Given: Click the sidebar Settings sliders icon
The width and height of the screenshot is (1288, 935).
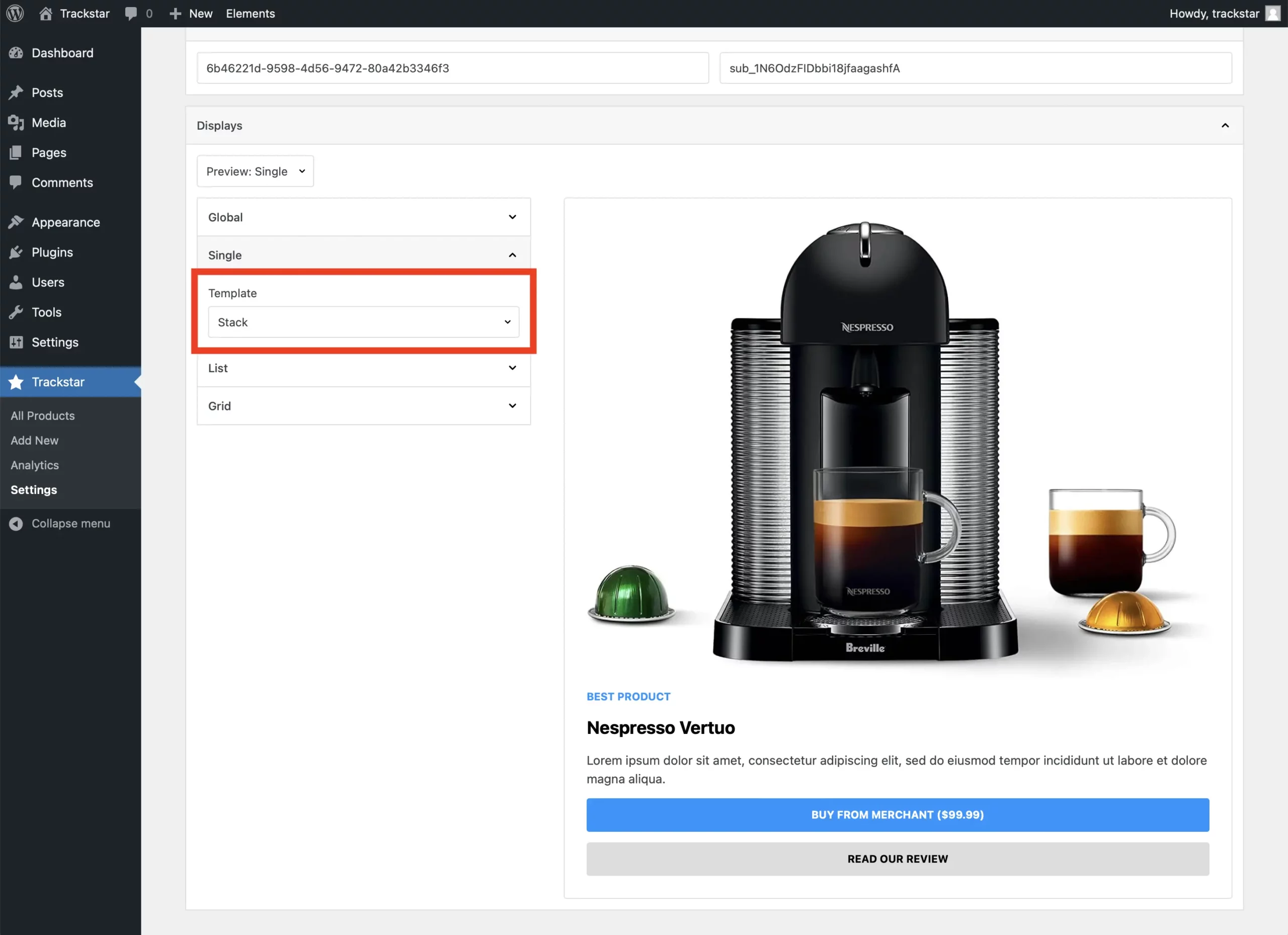Looking at the screenshot, I should 16,343.
